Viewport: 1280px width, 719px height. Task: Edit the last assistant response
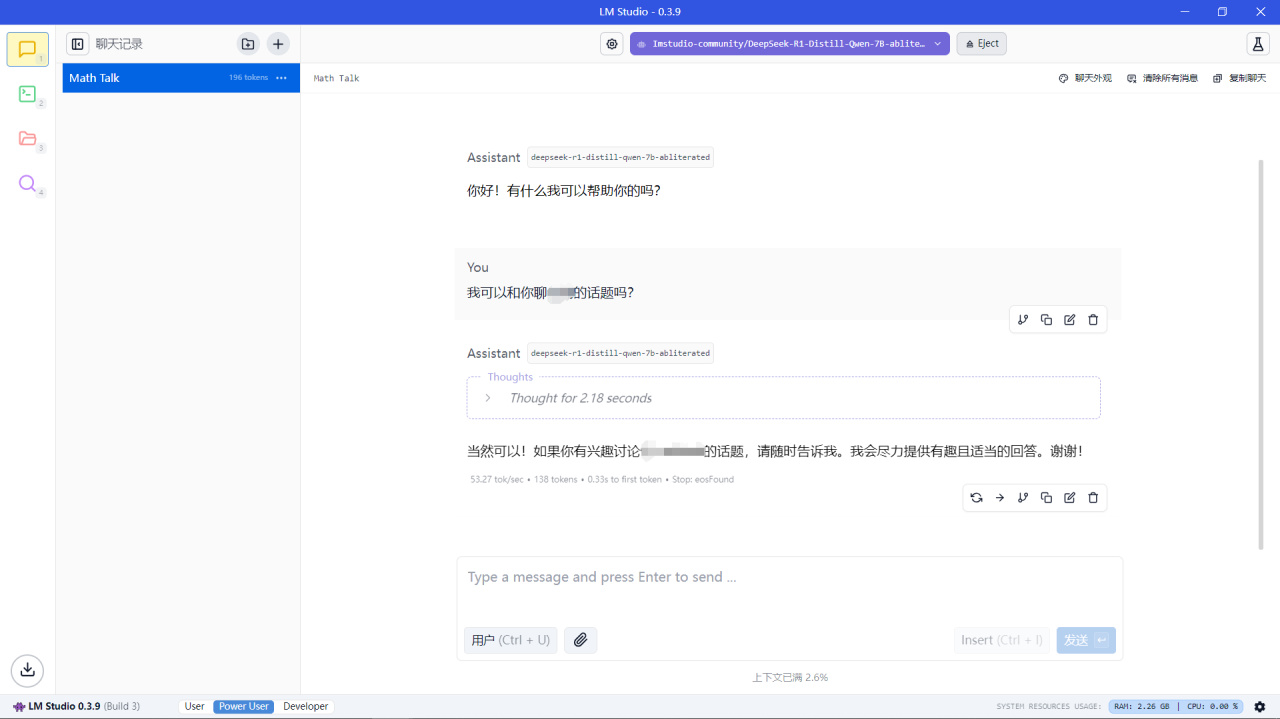click(x=1070, y=498)
